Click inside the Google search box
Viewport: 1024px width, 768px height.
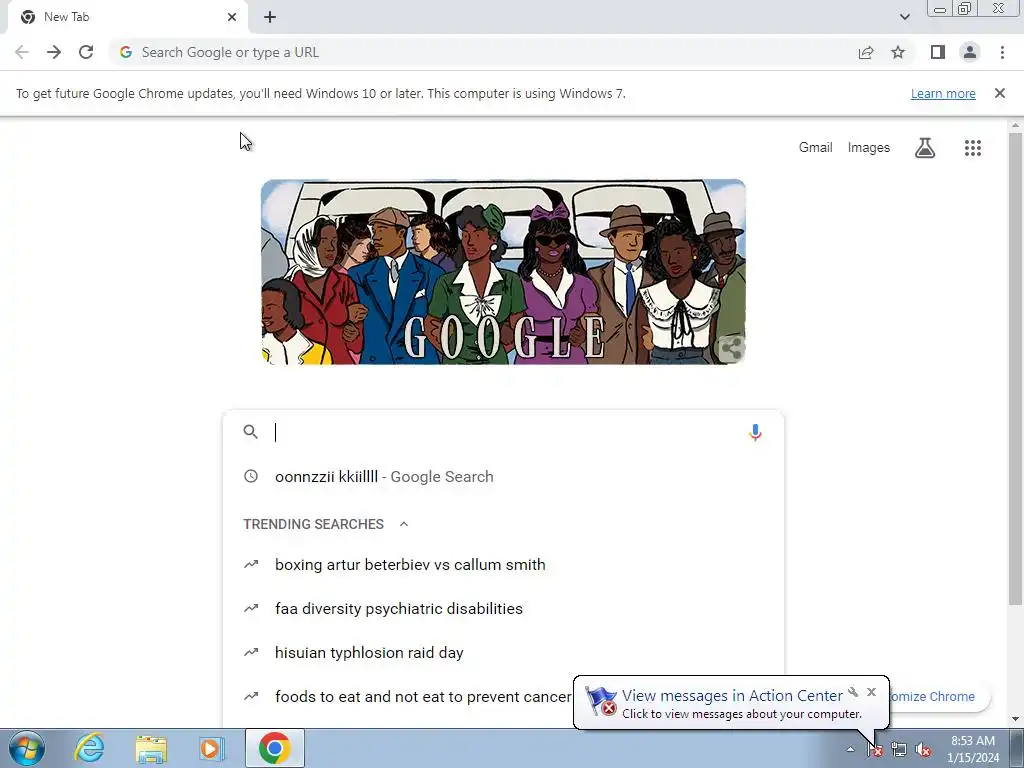503,432
